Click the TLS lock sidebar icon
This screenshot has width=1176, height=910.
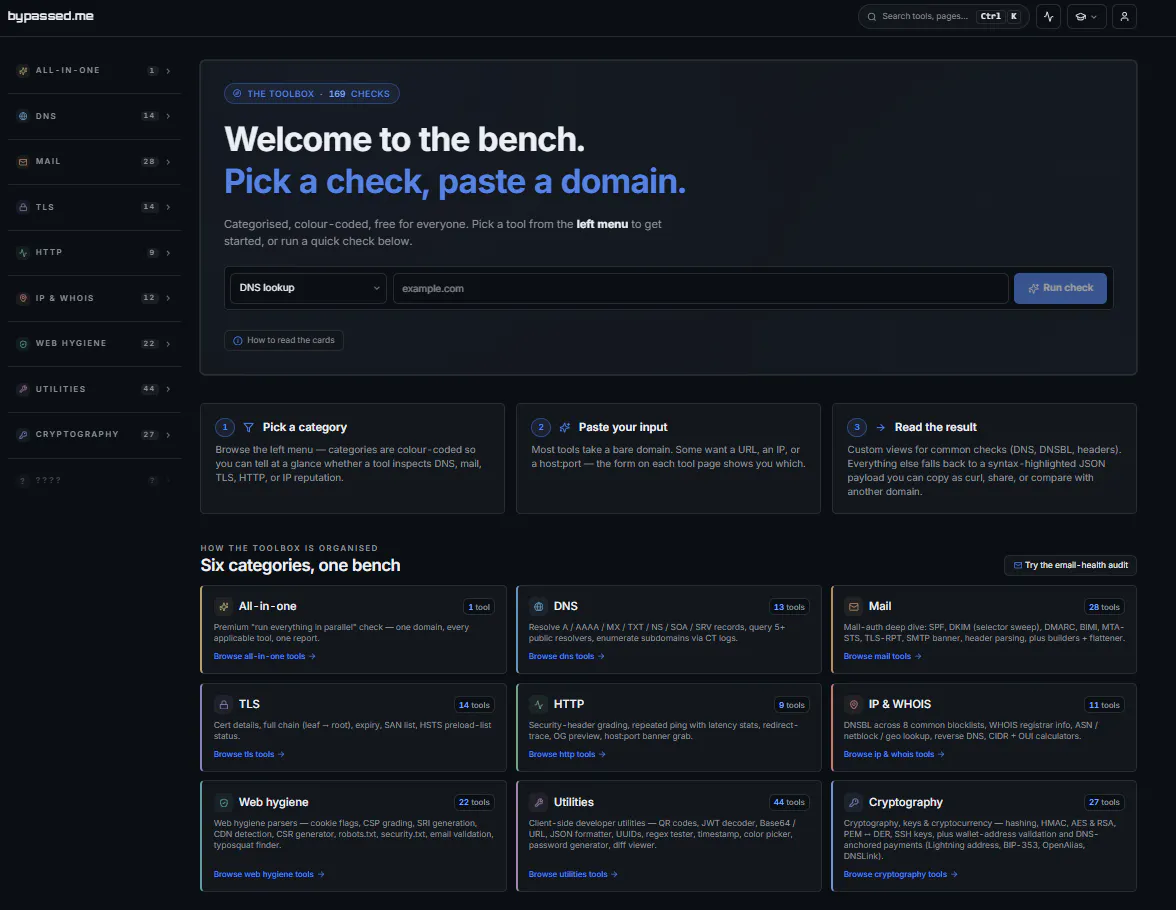(x=23, y=207)
